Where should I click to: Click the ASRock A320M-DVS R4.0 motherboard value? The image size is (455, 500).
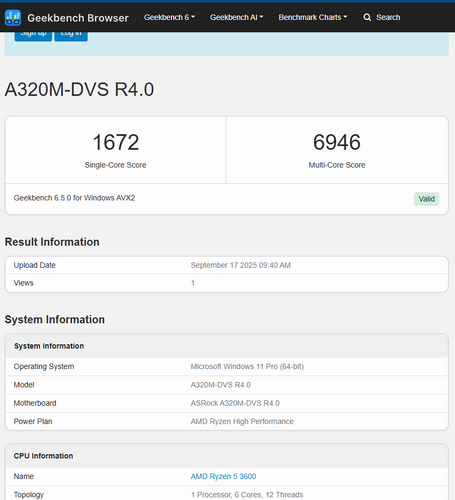(x=235, y=403)
